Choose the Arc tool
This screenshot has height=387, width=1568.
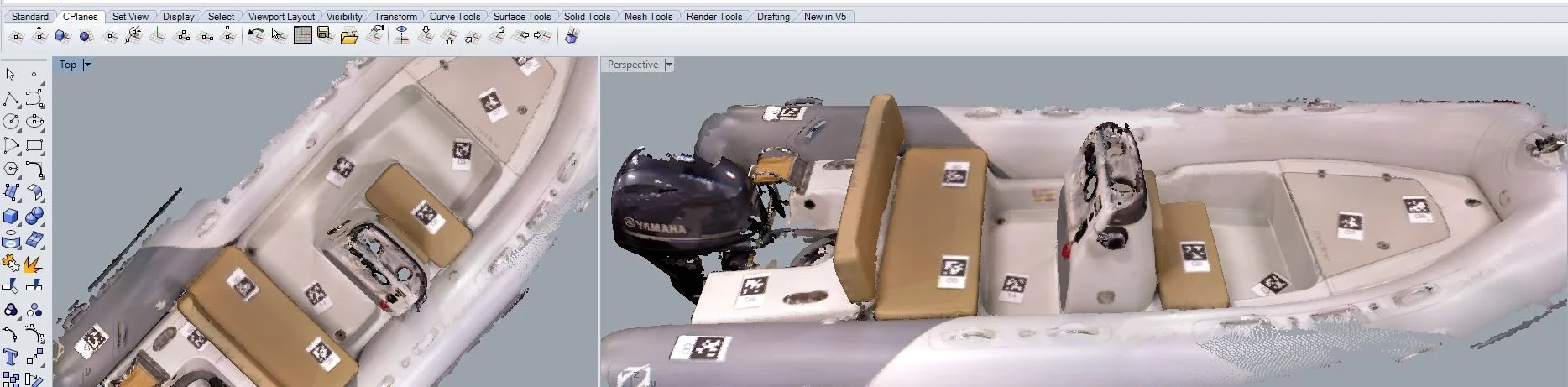tap(11, 146)
